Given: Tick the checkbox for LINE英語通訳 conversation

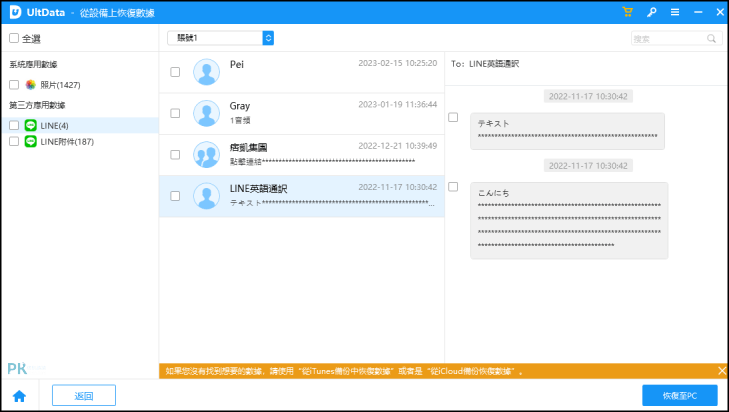Looking at the screenshot, I should coord(175,196).
